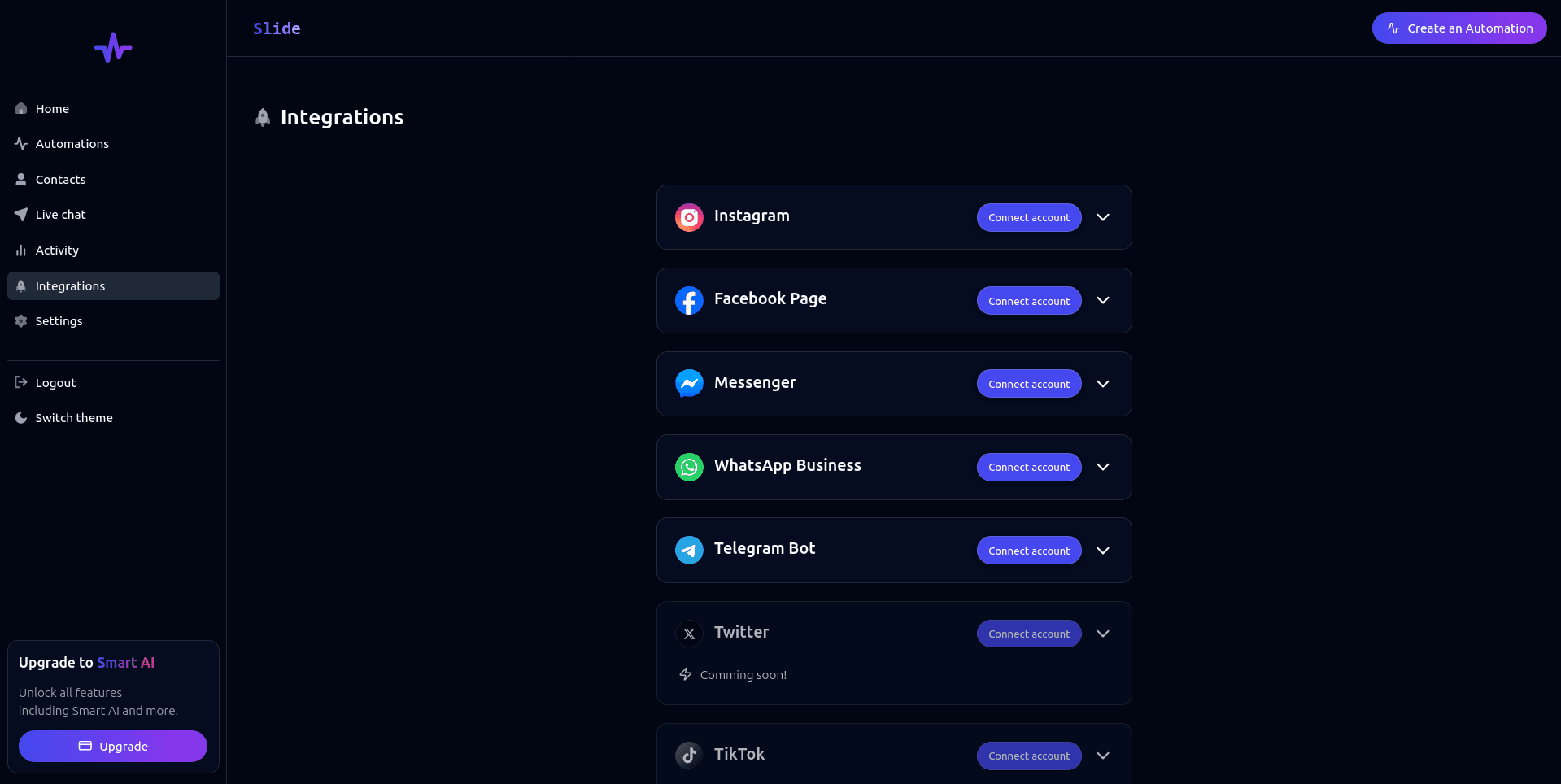The image size is (1561, 784).
Task: Expand the Messenger integration chevron
Action: tap(1103, 383)
